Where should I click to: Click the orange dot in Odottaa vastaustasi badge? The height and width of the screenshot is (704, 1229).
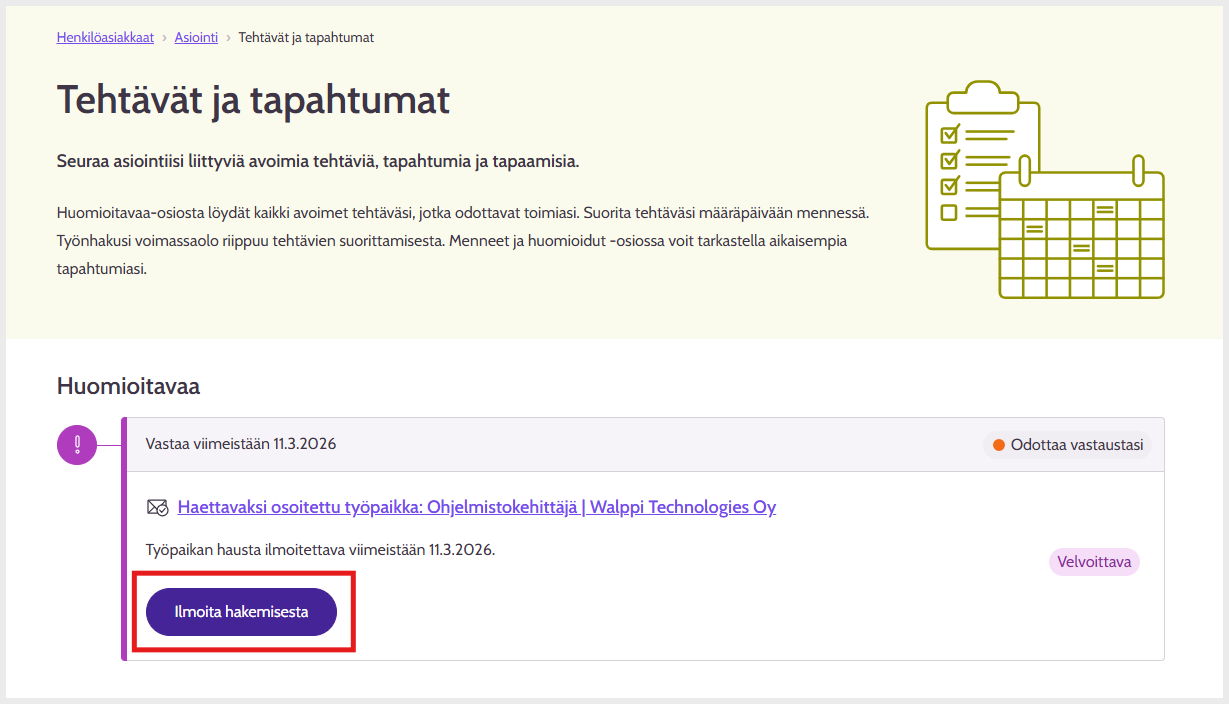tap(998, 445)
